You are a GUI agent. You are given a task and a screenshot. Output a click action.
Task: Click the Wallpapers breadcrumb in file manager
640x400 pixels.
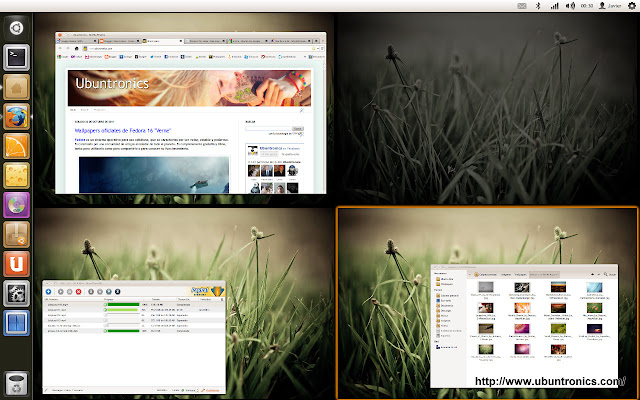[520, 275]
